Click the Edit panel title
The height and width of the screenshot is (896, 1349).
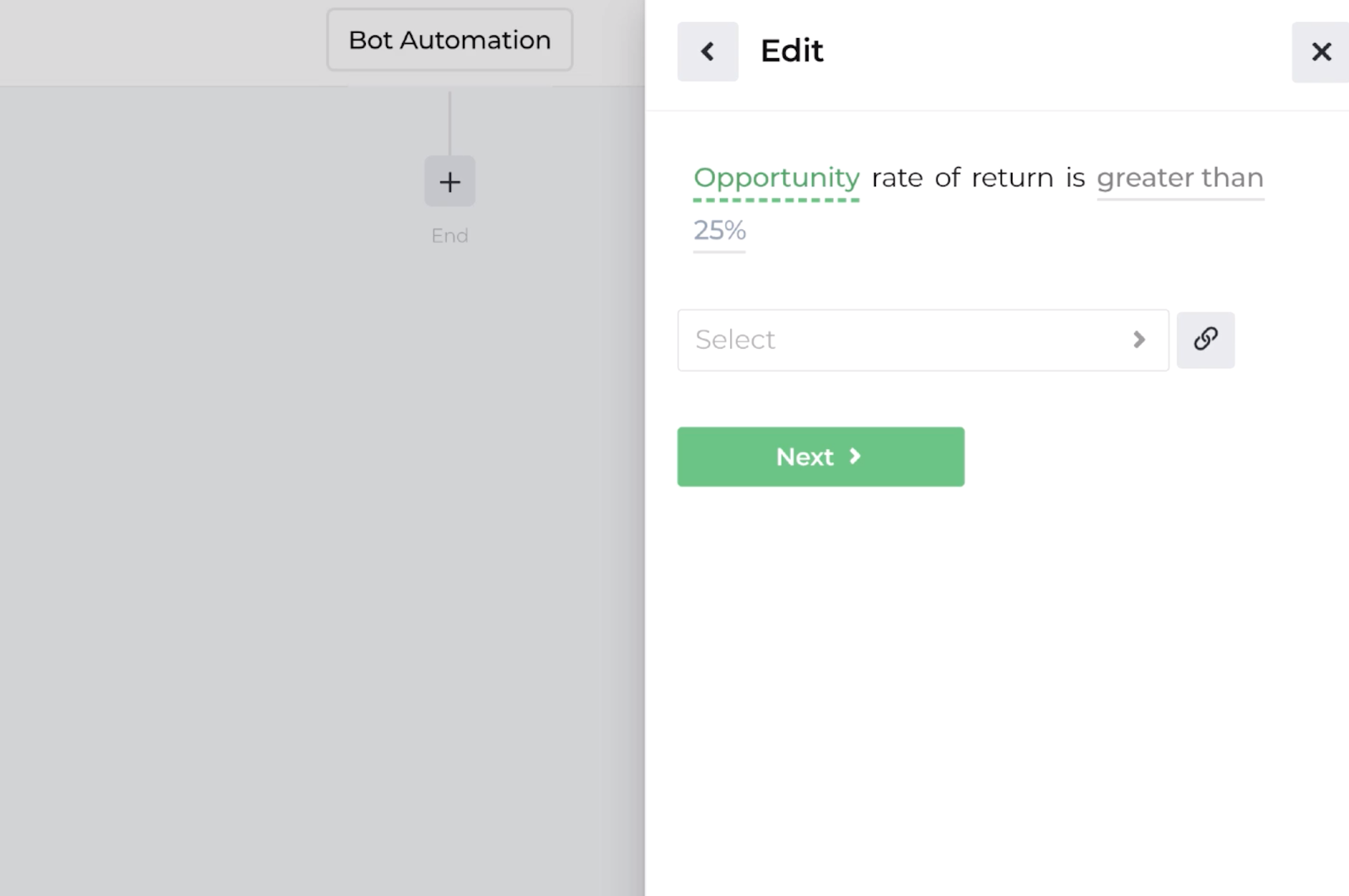792,51
